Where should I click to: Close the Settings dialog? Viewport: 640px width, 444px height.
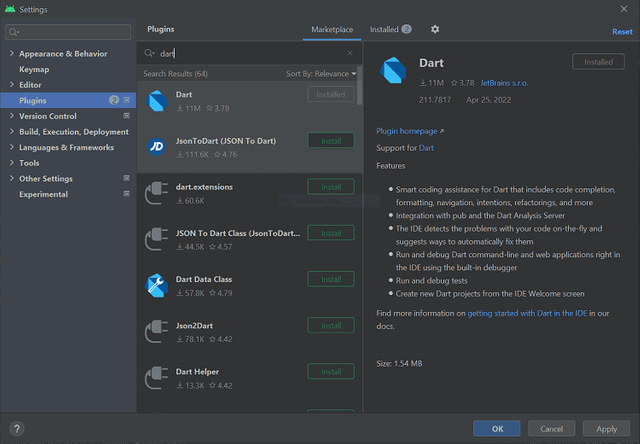click(x=624, y=9)
